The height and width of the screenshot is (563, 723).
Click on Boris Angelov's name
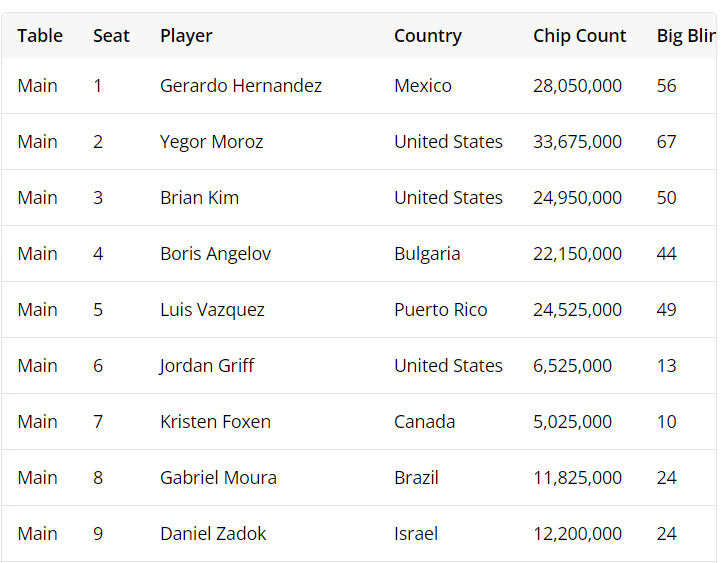(215, 254)
